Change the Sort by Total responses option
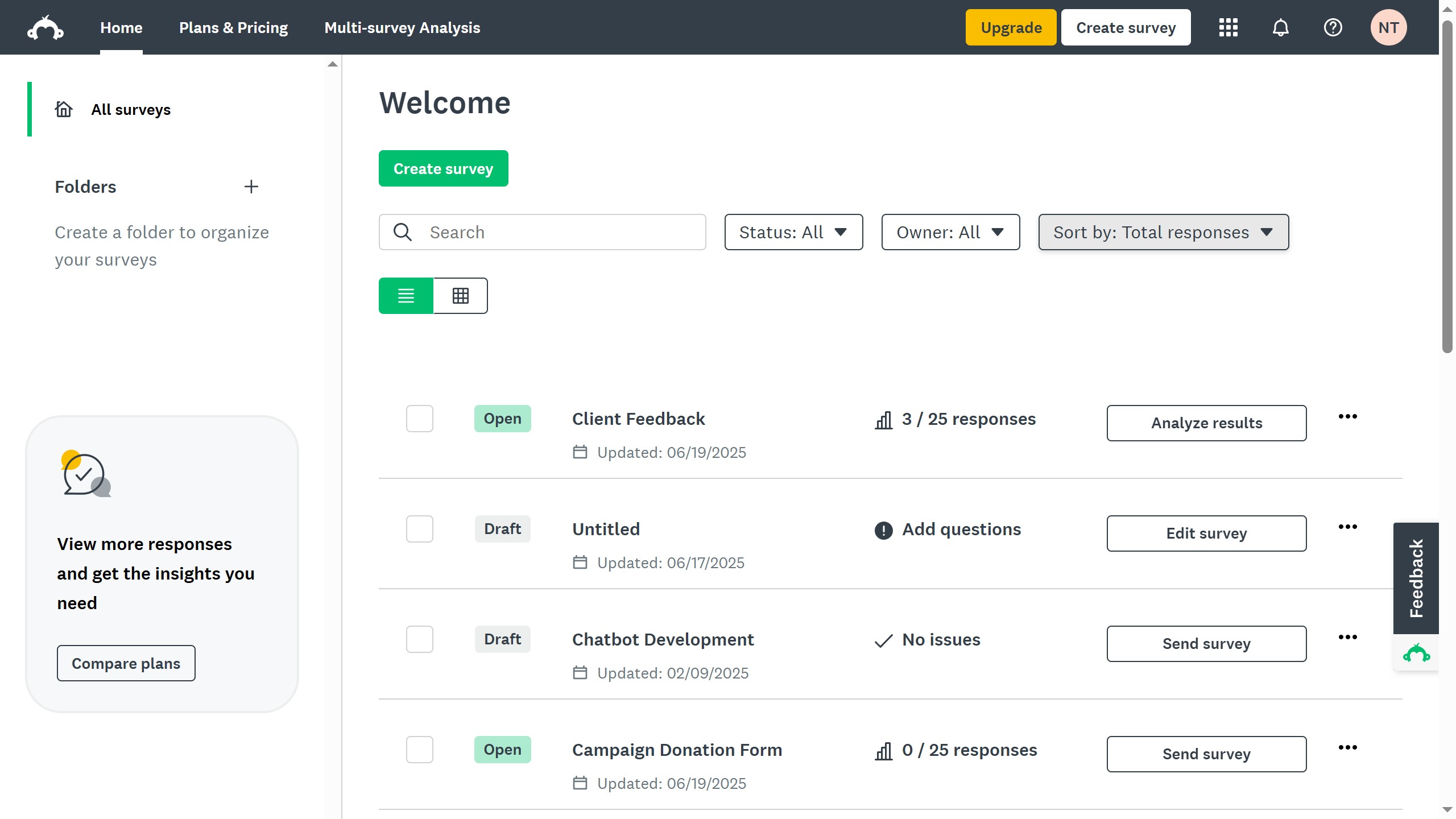The width and height of the screenshot is (1456, 819). point(1163,232)
